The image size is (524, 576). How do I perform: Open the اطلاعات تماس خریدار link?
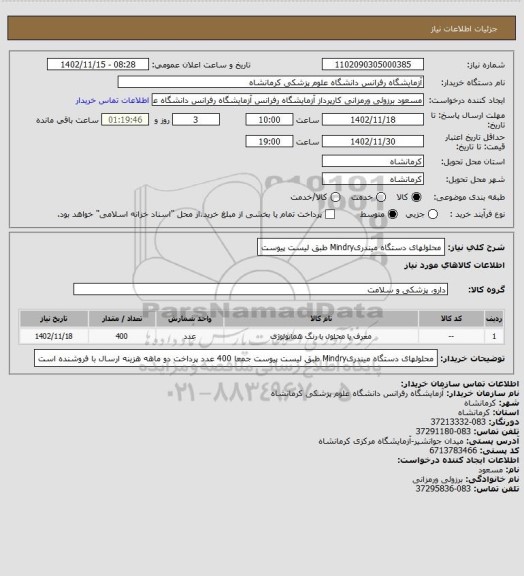click(x=112, y=100)
